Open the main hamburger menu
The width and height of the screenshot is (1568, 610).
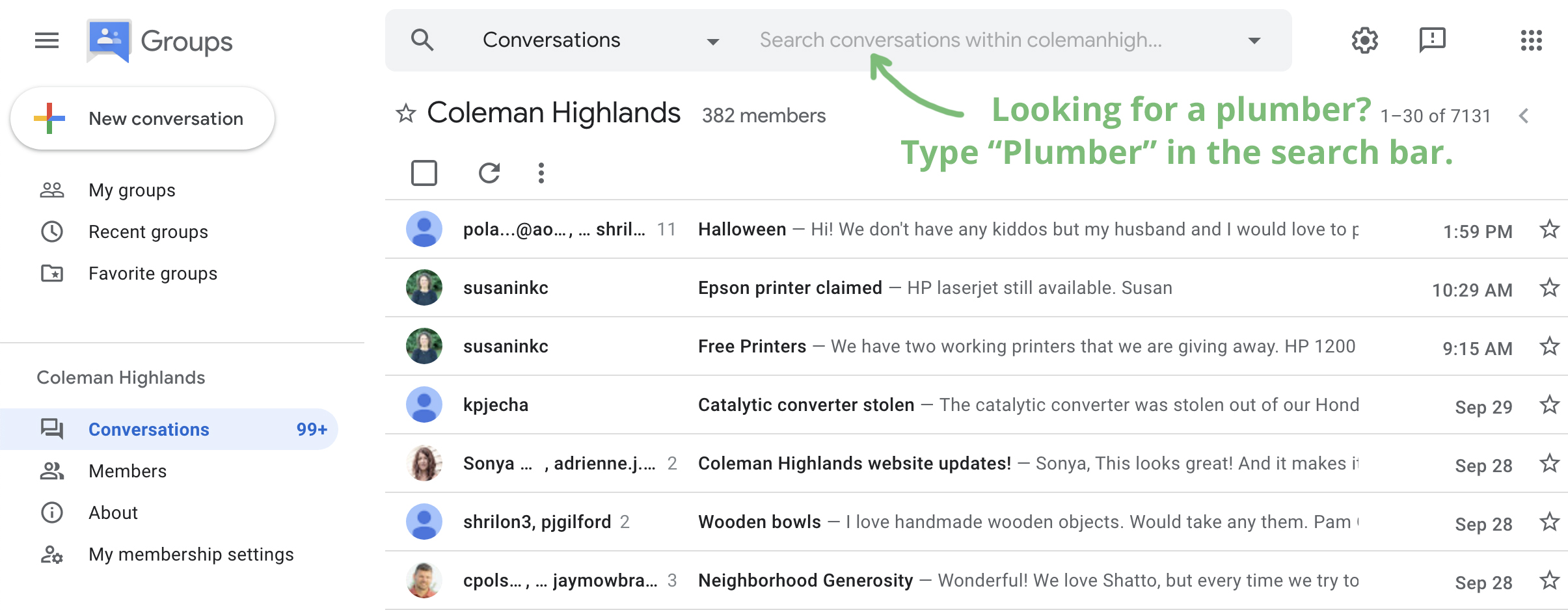47,40
